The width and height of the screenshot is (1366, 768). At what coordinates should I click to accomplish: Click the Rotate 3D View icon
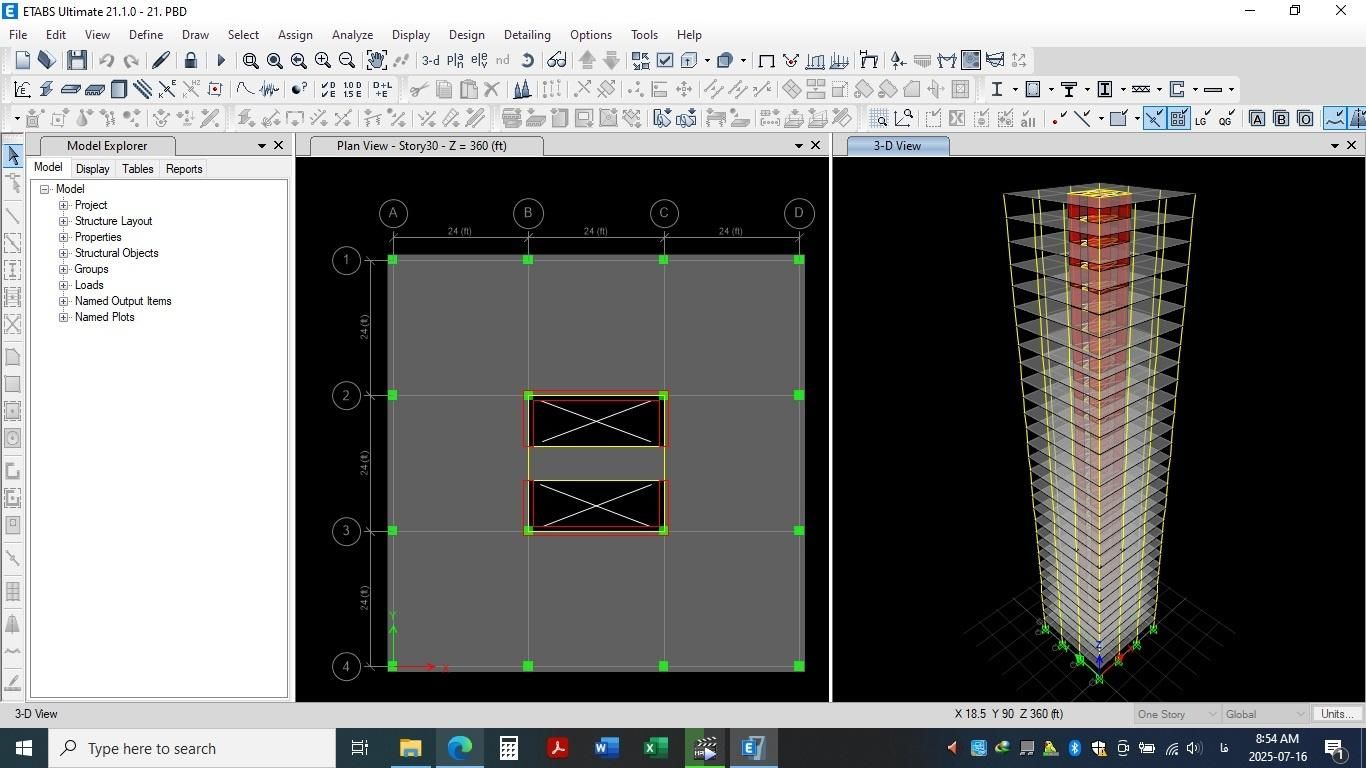(528, 60)
